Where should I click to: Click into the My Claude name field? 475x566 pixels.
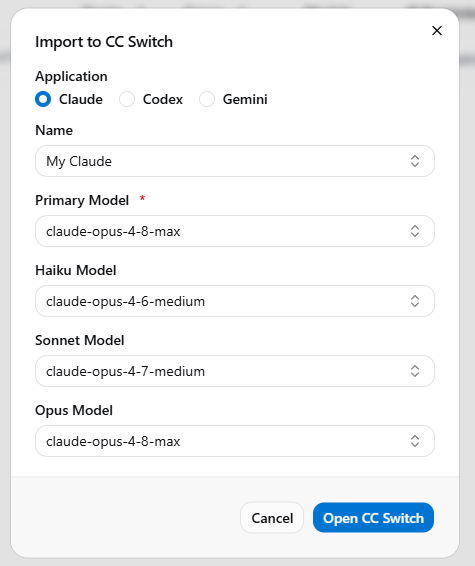point(235,161)
